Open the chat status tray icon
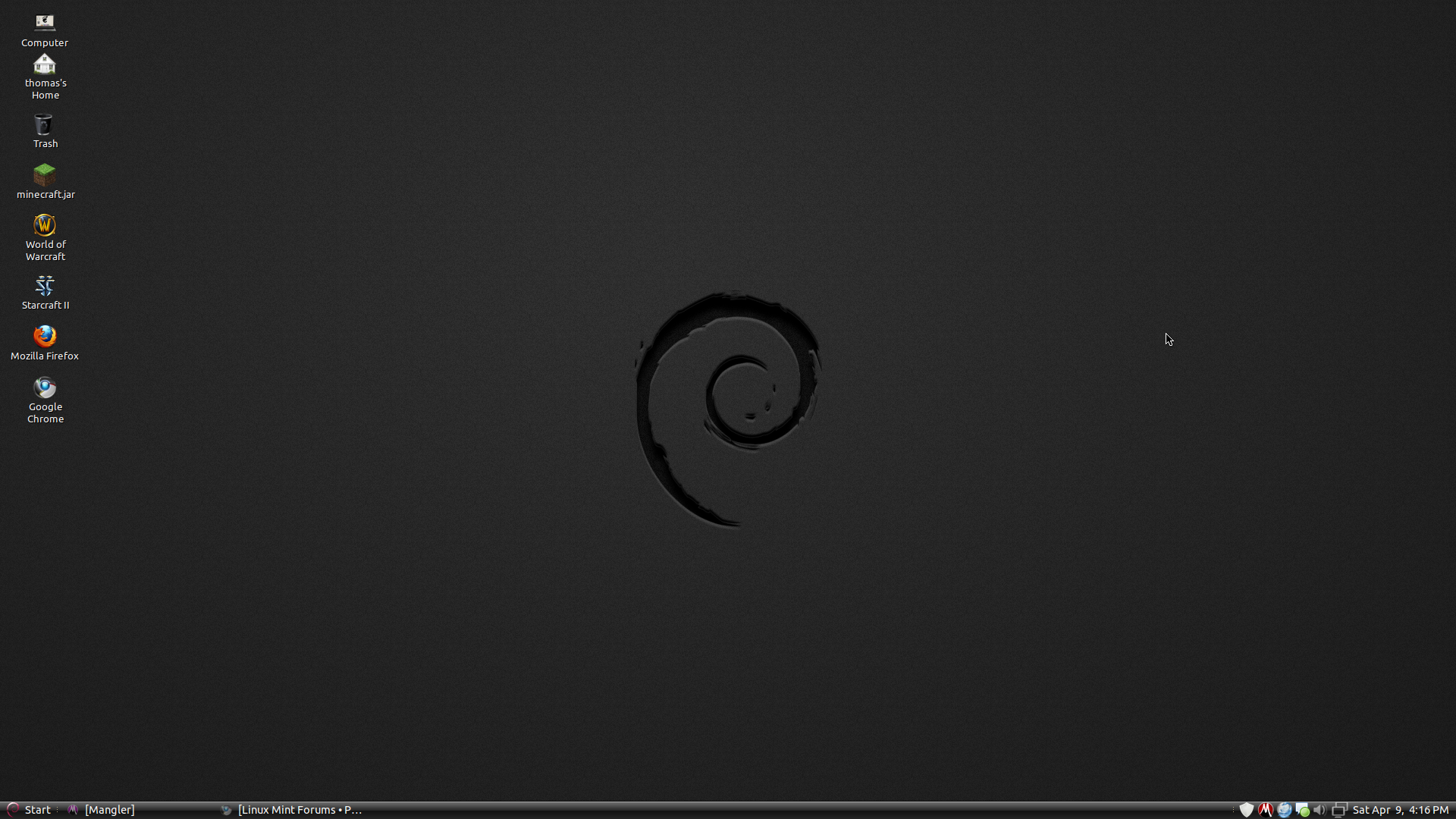Screen dimensions: 1456x819 [1302, 810]
